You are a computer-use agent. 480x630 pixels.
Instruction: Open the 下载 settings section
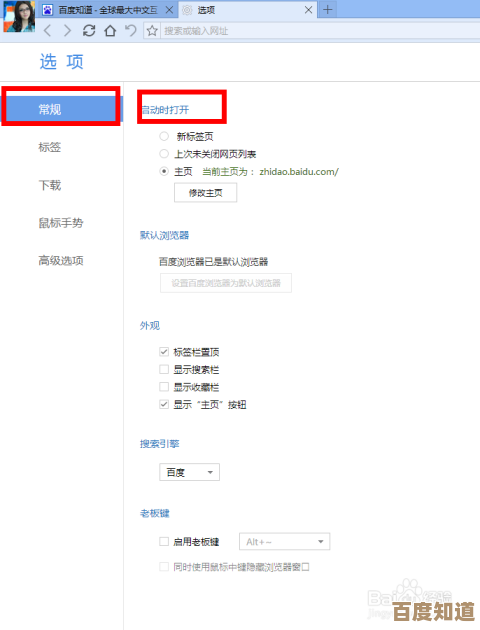pyautogui.click(x=50, y=185)
